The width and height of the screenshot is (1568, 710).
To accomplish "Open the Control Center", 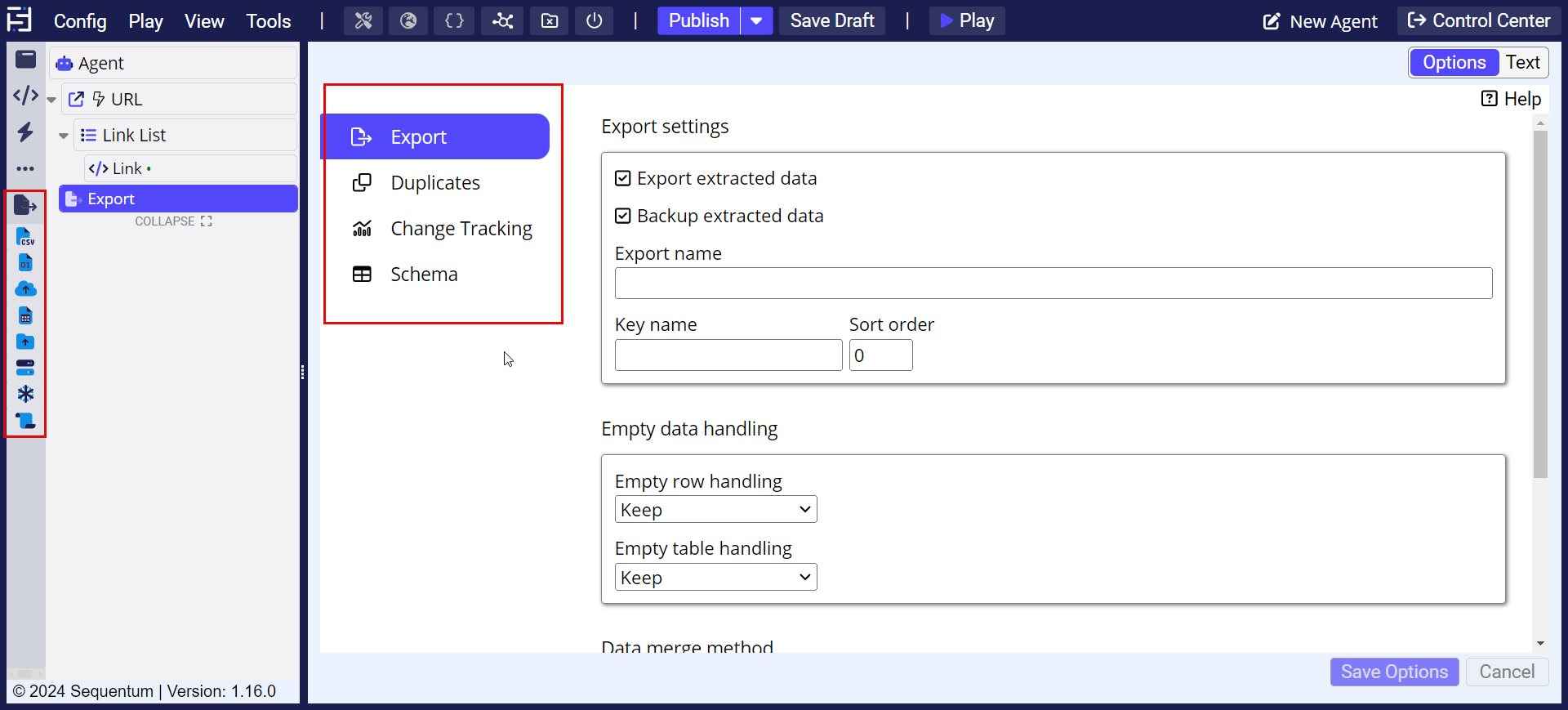I will click(x=1478, y=21).
